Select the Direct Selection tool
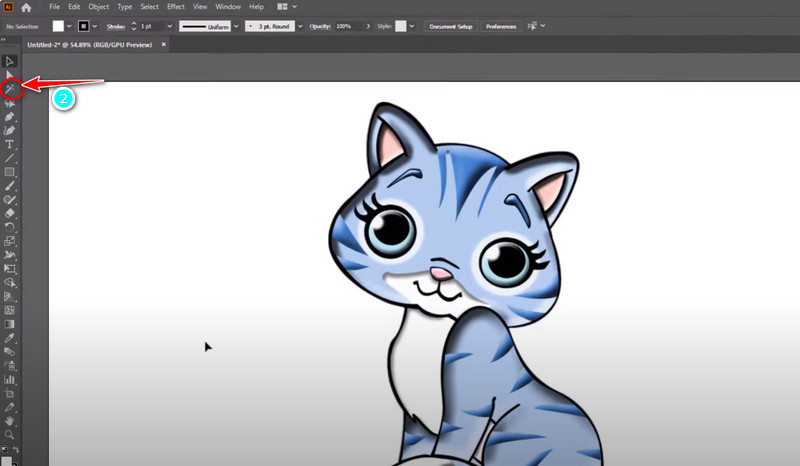 [9, 75]
